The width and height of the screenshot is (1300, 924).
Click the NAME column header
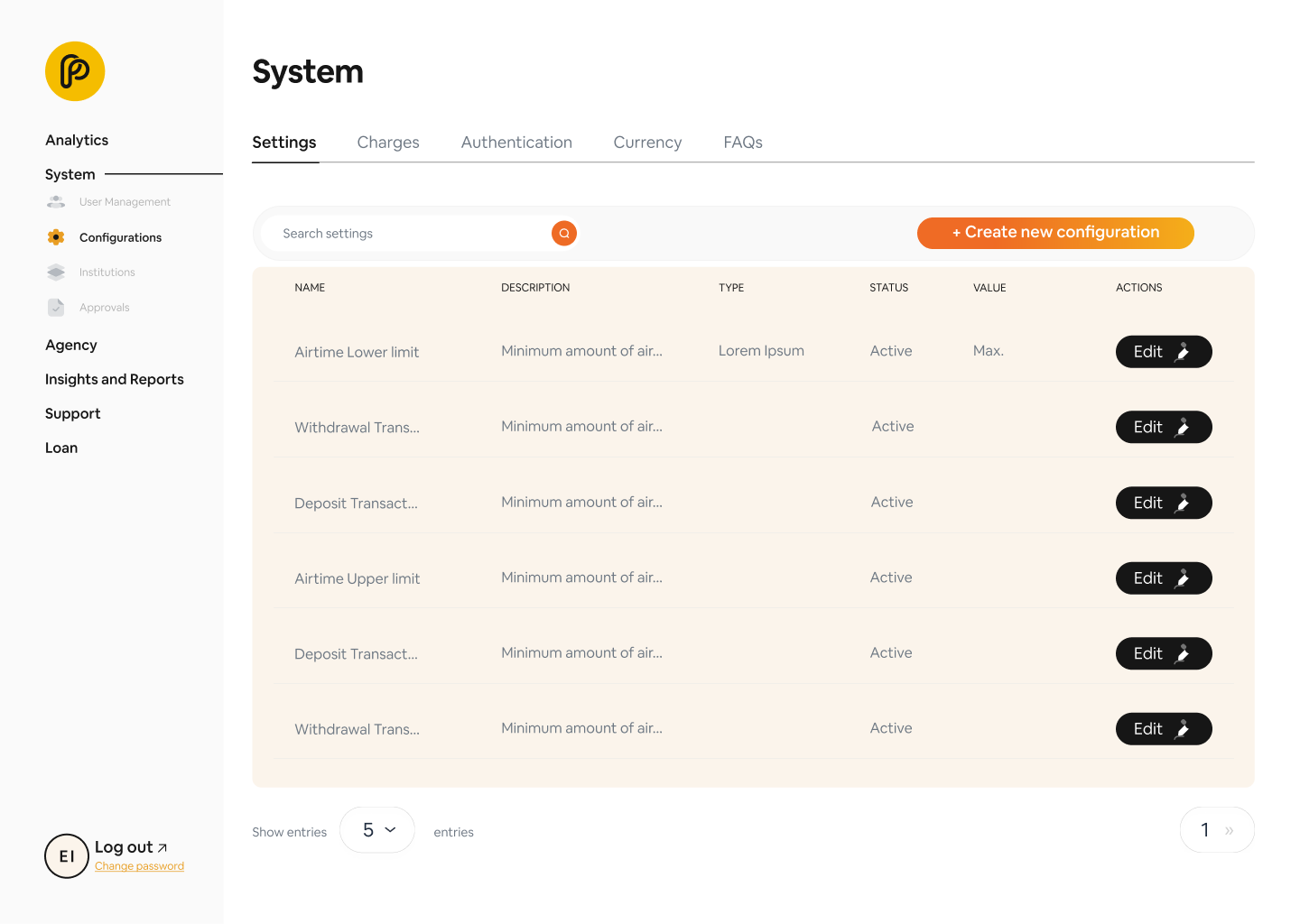click(310, 288)
